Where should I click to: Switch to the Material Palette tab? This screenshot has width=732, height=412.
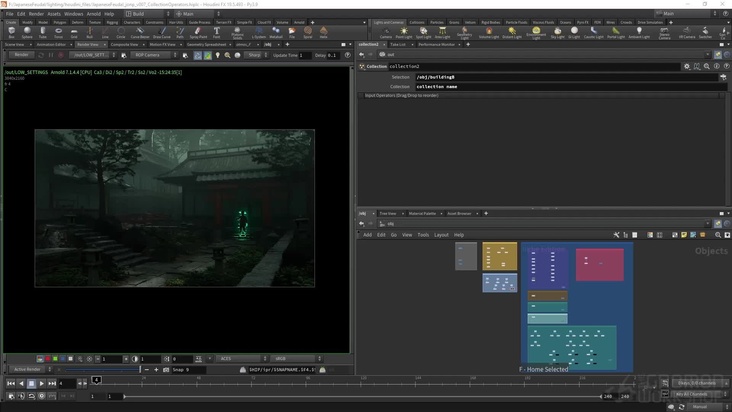(422, 214)
